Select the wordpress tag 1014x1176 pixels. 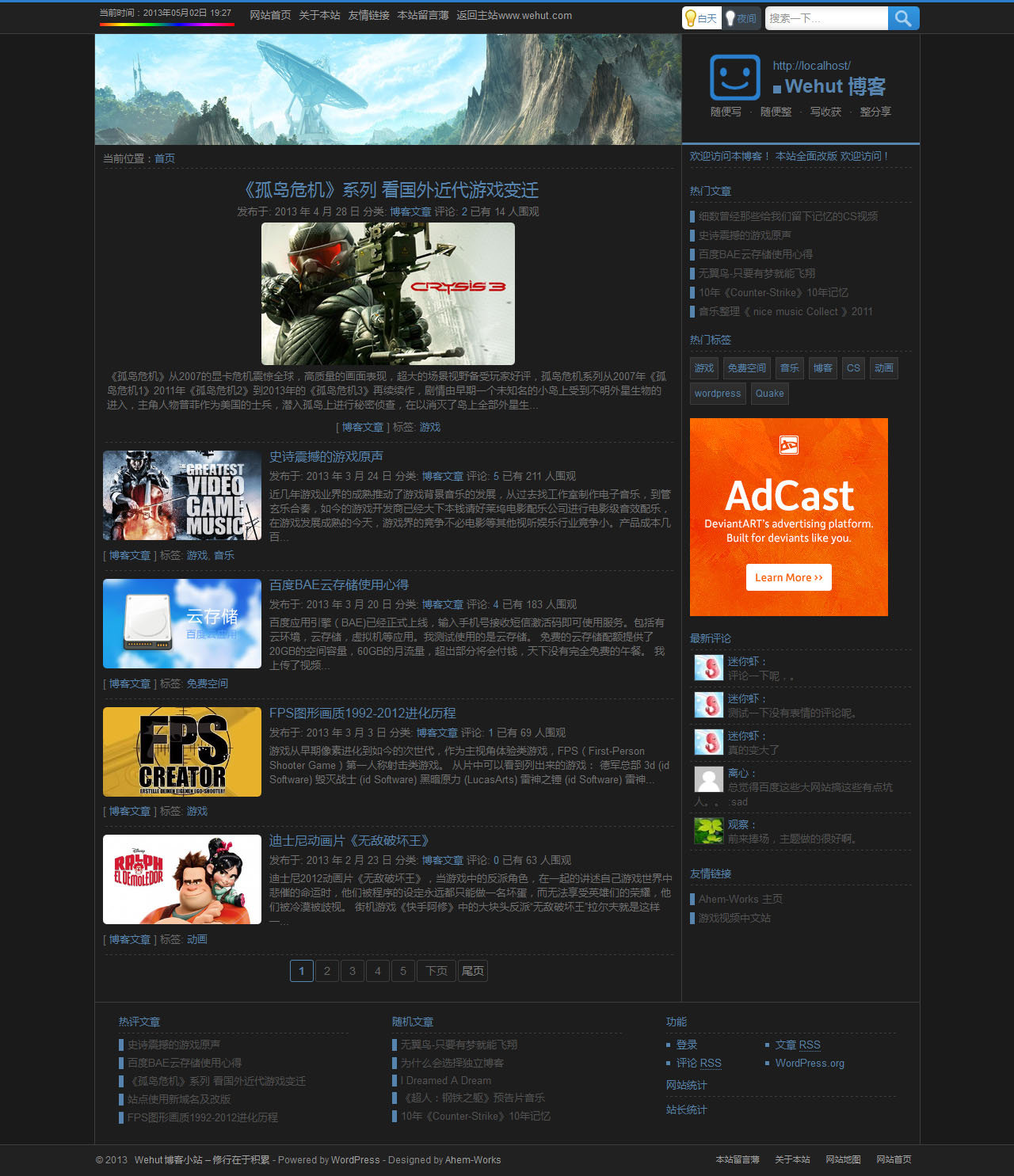point(718,394)
